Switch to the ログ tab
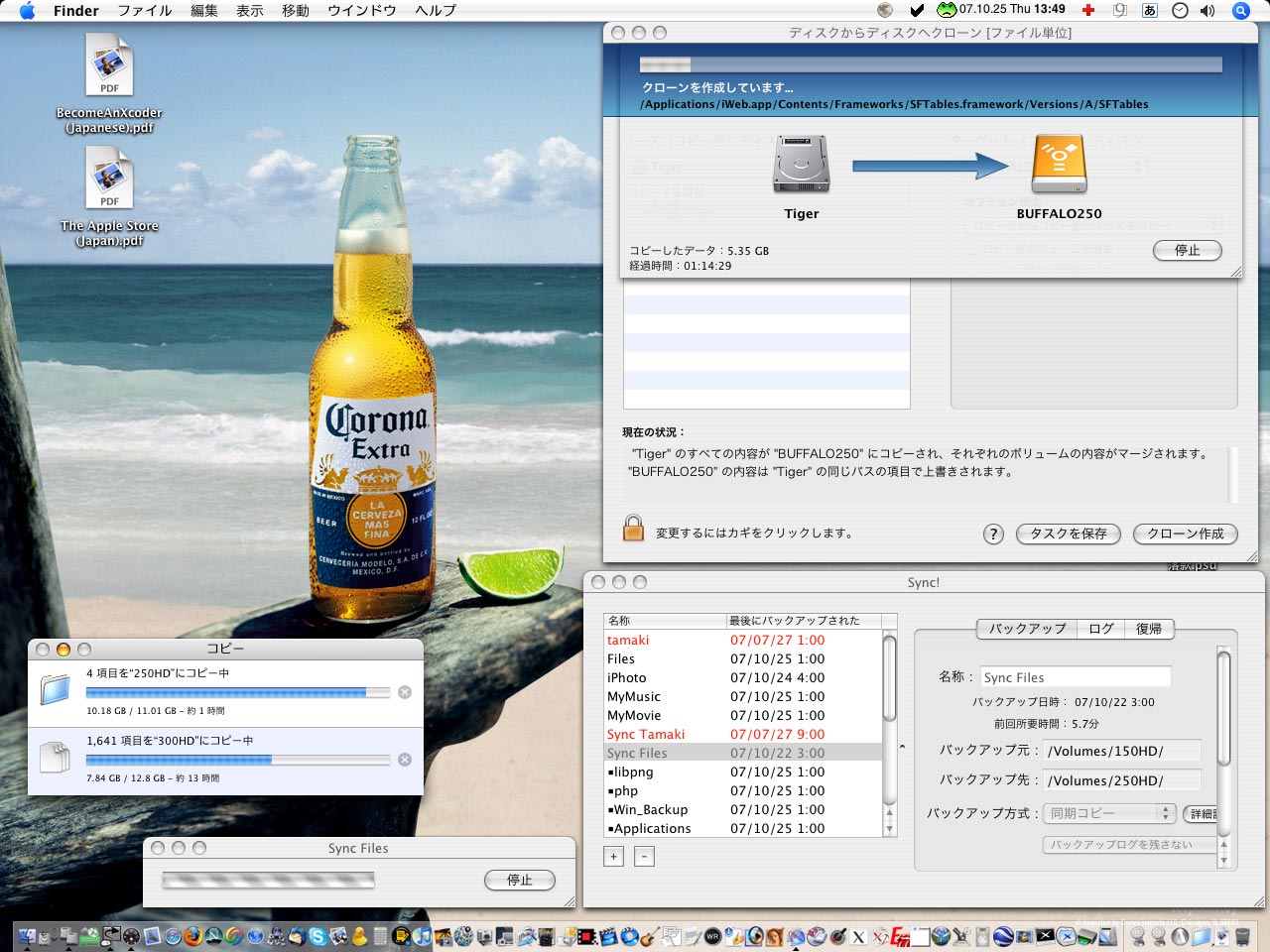Image resolution: width=1270 pixels, height=952 pixels. click(x=1100, y=629)
